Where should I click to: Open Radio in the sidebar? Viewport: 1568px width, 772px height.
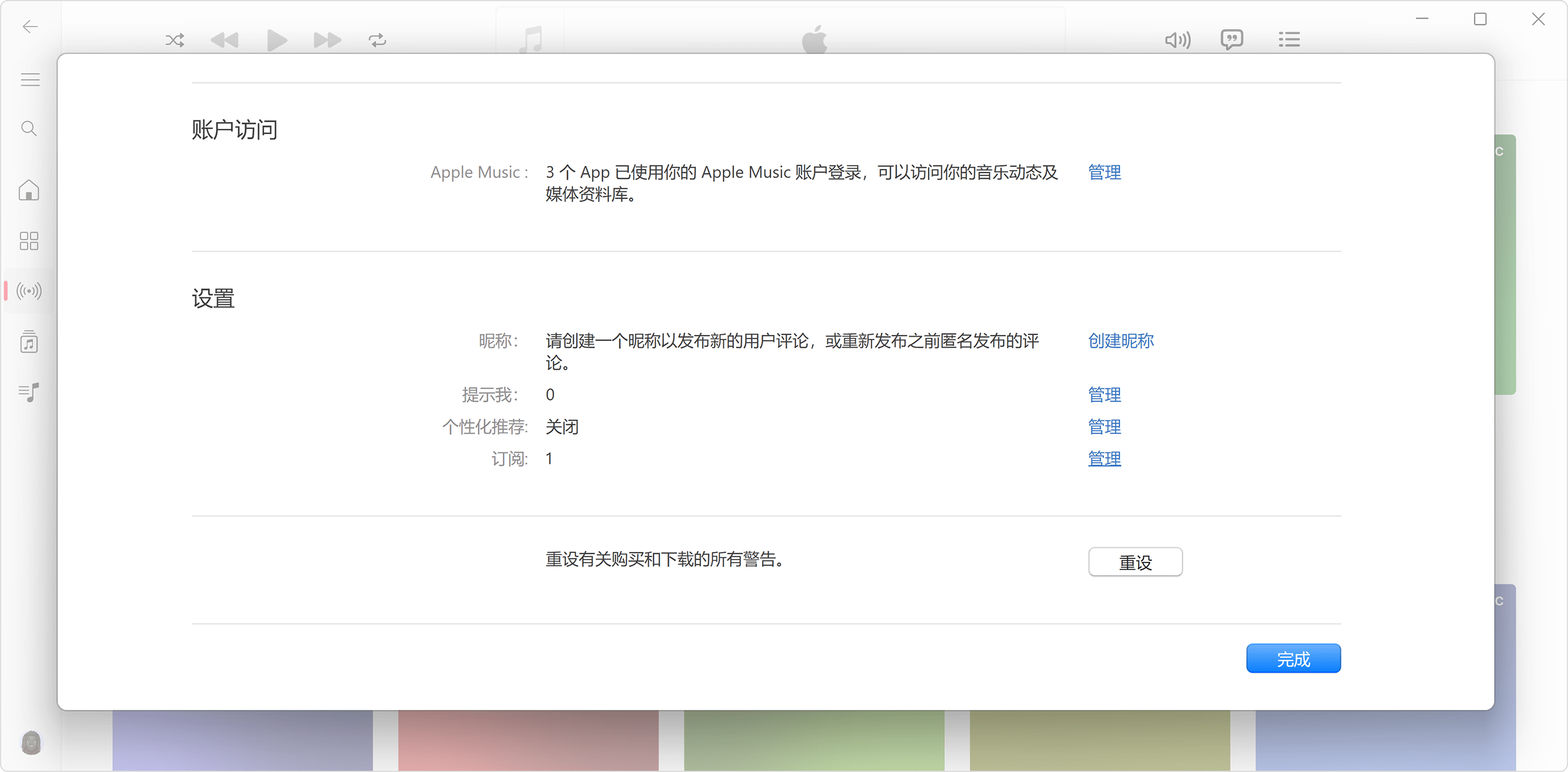28,291
